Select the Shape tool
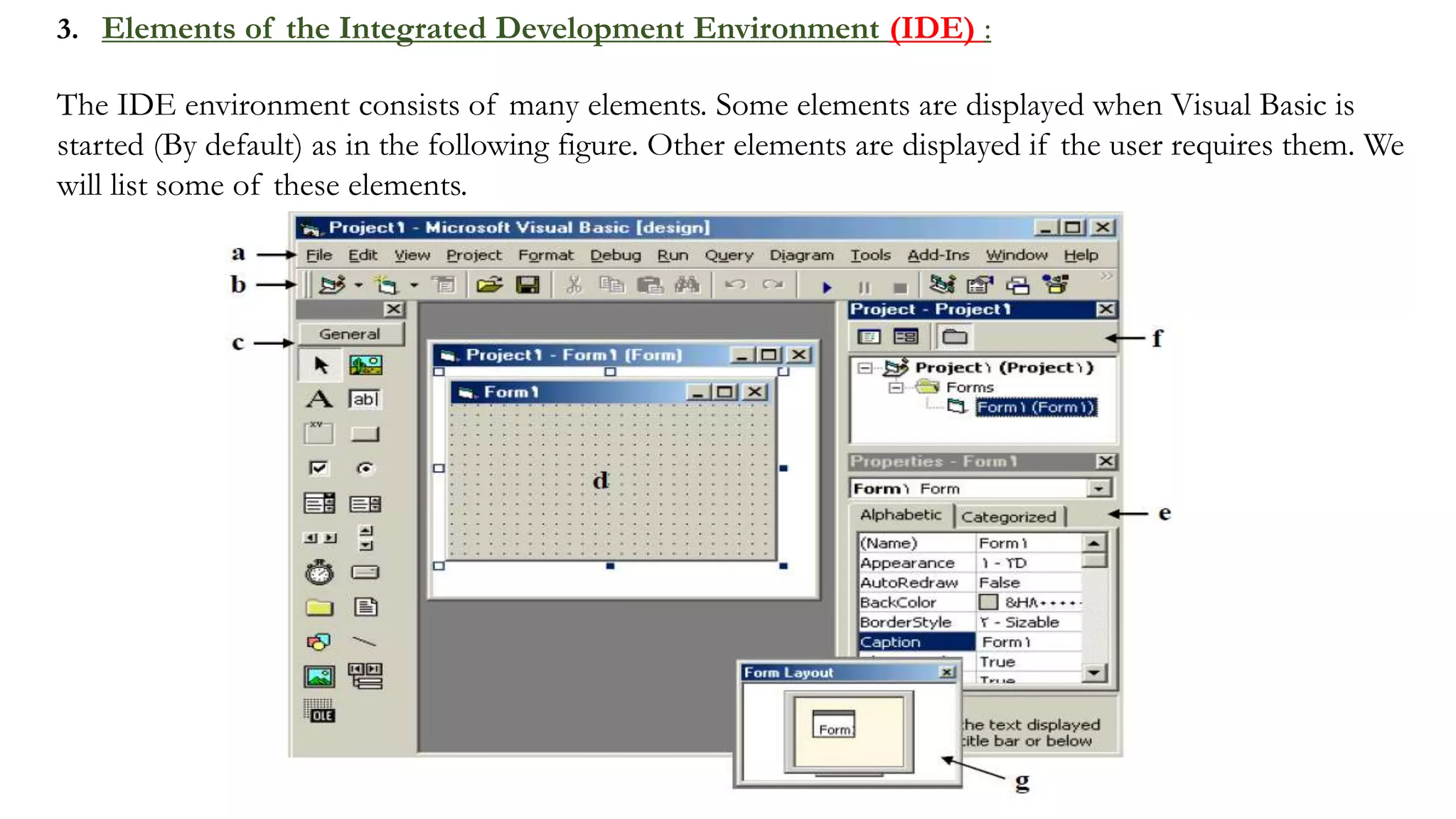Screen dimensions: 1456x819 (318, 642)
